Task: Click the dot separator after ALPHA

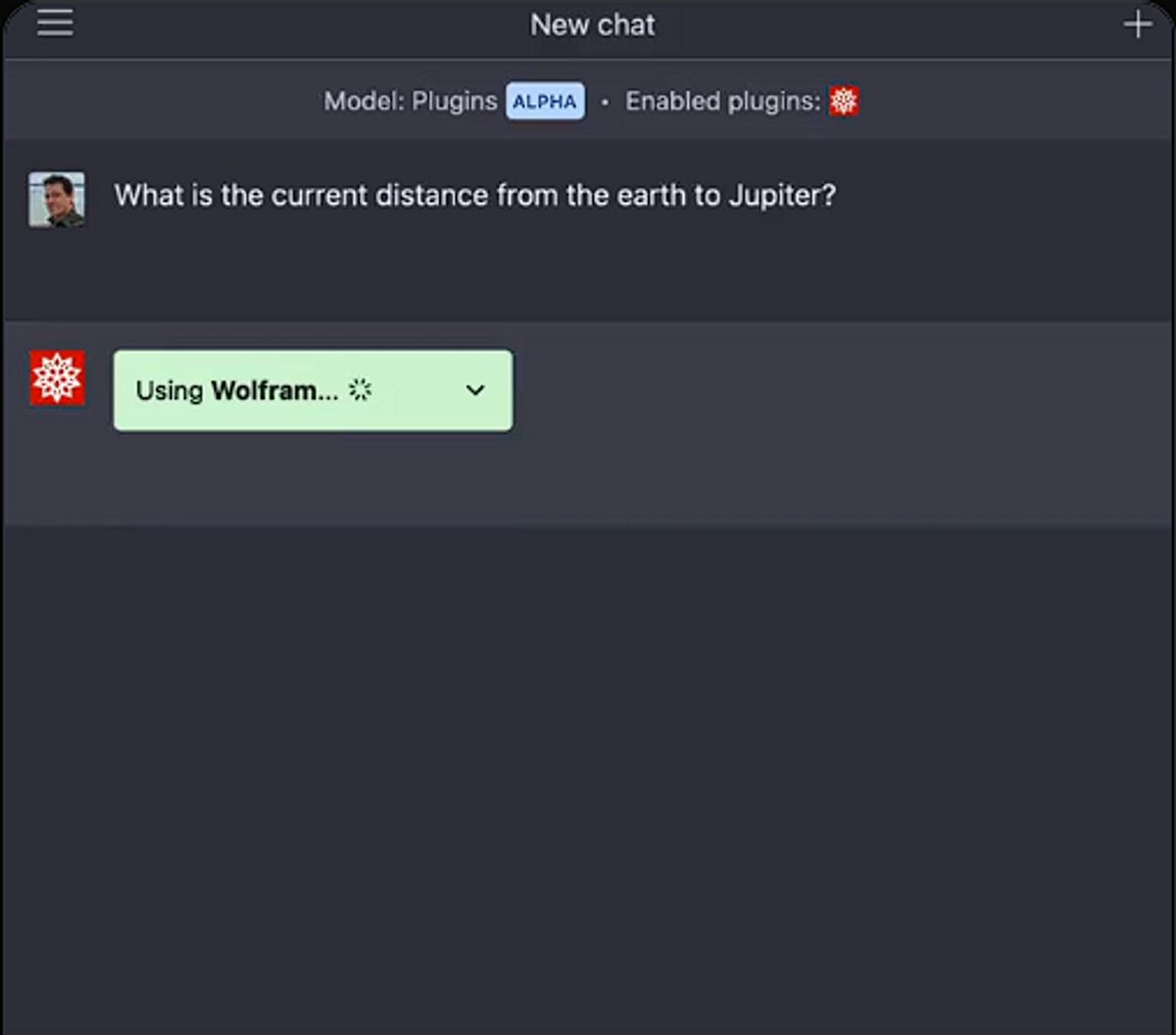Action: point(605,102)
